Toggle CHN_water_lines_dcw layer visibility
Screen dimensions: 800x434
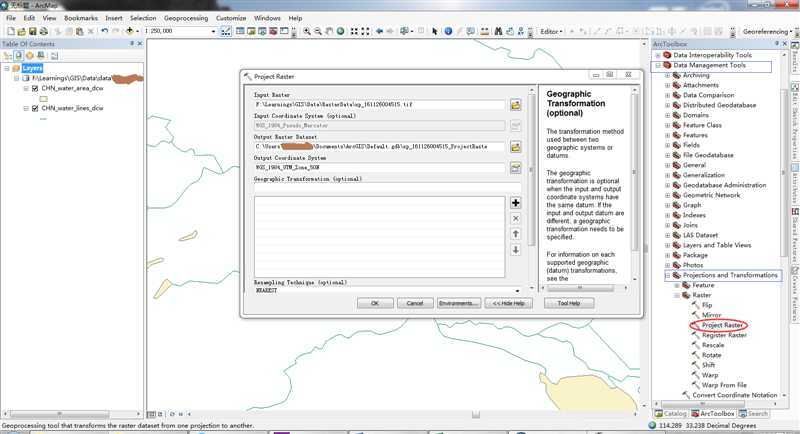(x=35, y=108)
